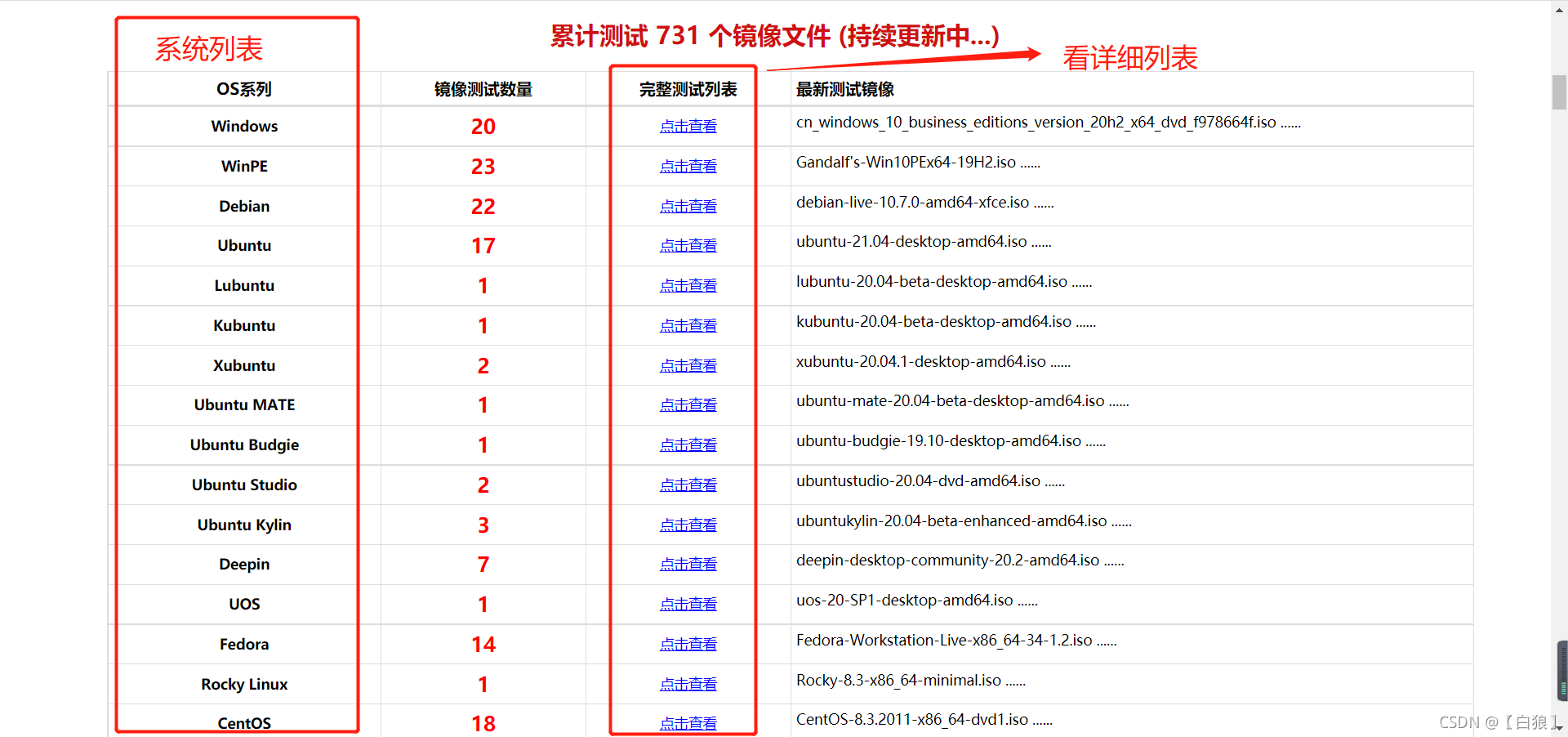Select the Rocky Linux name cell
The height and width of the screenshot is (737, 1568).
pyautogui.click(x=244, y=684)
